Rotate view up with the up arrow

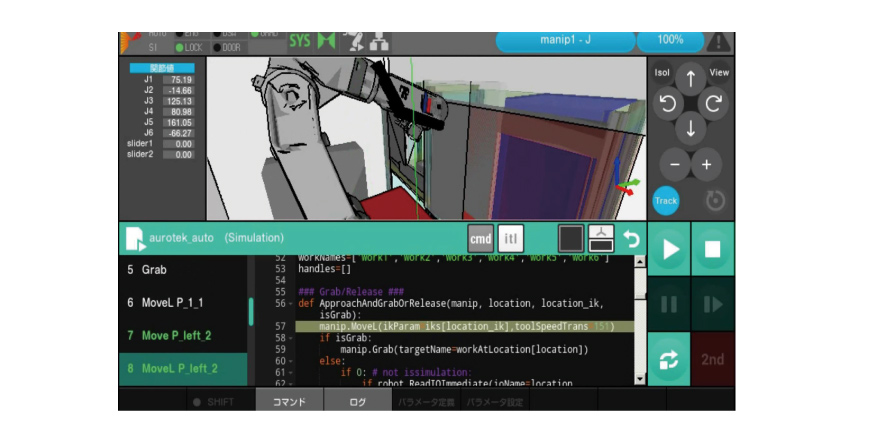[x=690, y=78]
